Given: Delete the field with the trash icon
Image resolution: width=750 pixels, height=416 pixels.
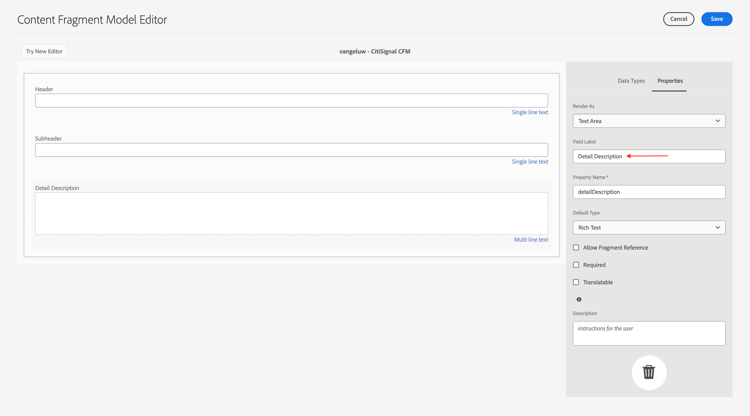Looking at the screenshot, I should [x=649, y=372].
